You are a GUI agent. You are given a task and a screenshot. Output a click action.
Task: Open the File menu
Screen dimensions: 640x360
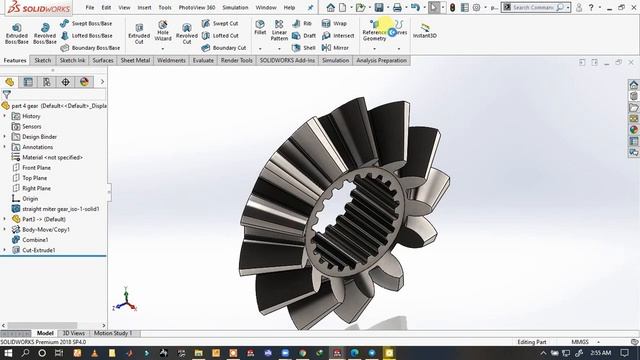tap(90, 7)
